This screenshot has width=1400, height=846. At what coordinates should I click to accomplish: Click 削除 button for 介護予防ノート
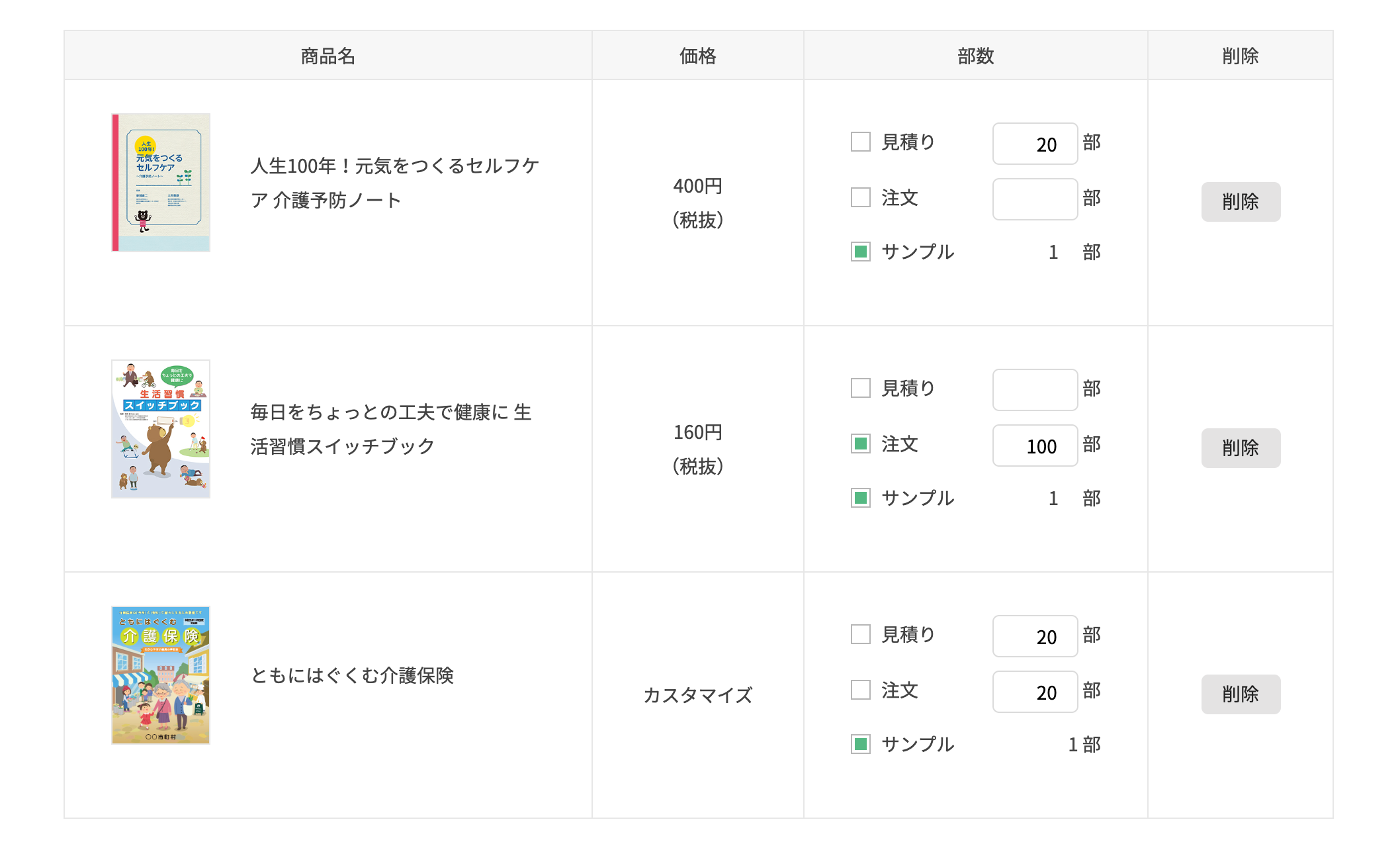(x=1241, y=202)
